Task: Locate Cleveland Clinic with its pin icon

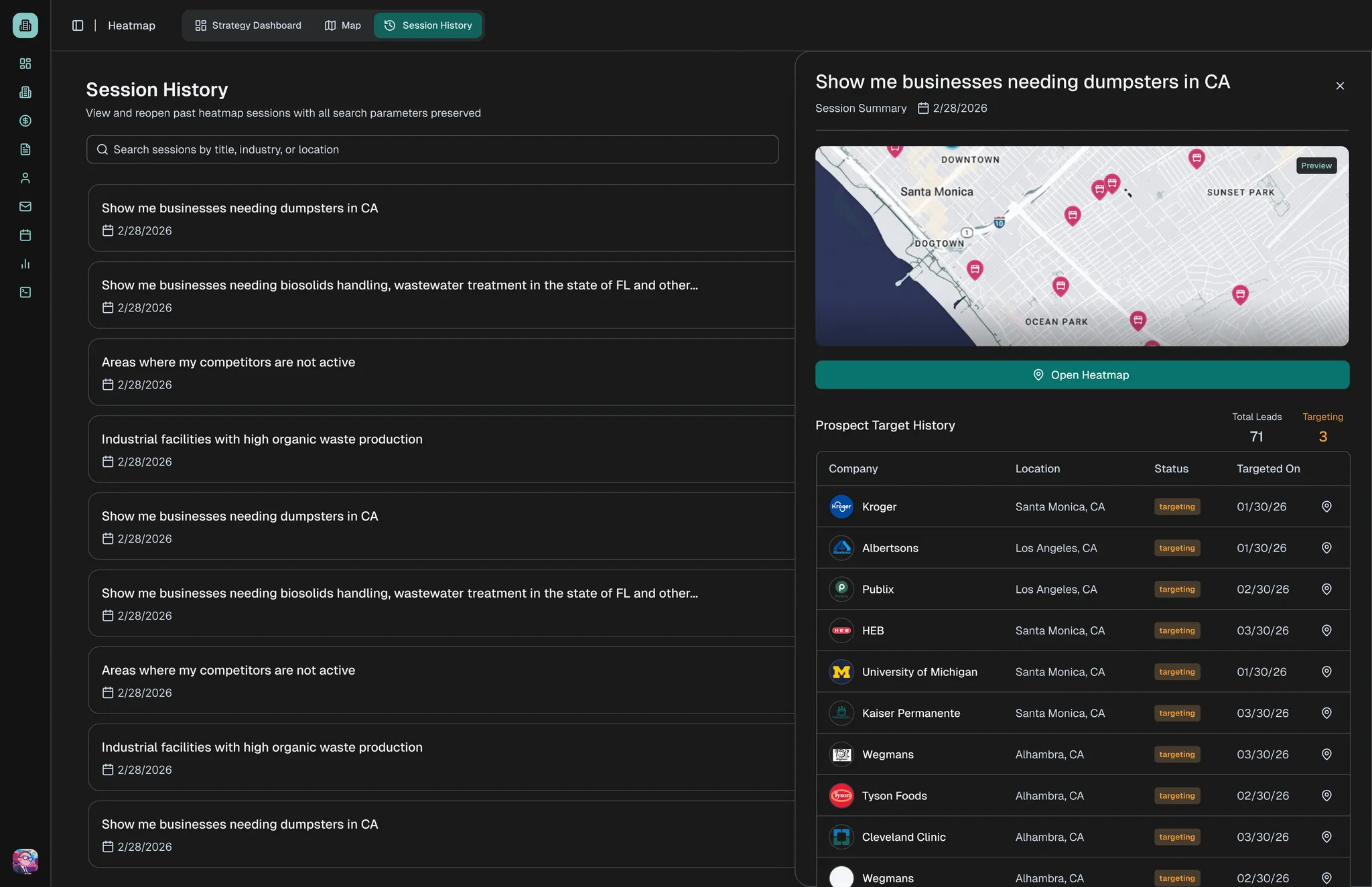Action: [x=1326, y=837]
